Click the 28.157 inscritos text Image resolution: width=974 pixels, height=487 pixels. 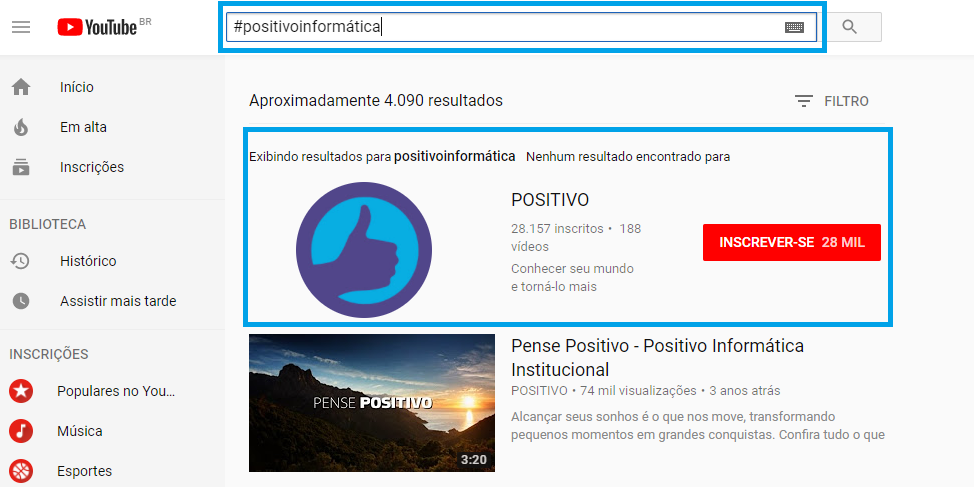click(557, 229)
